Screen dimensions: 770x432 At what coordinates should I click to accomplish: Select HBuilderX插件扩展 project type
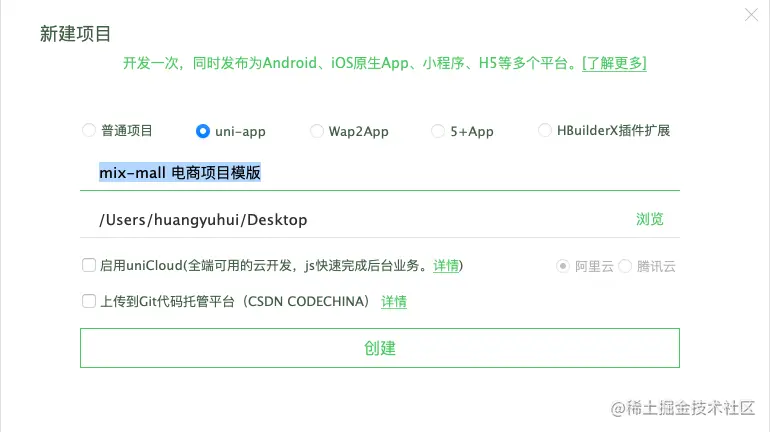(545, 130)
